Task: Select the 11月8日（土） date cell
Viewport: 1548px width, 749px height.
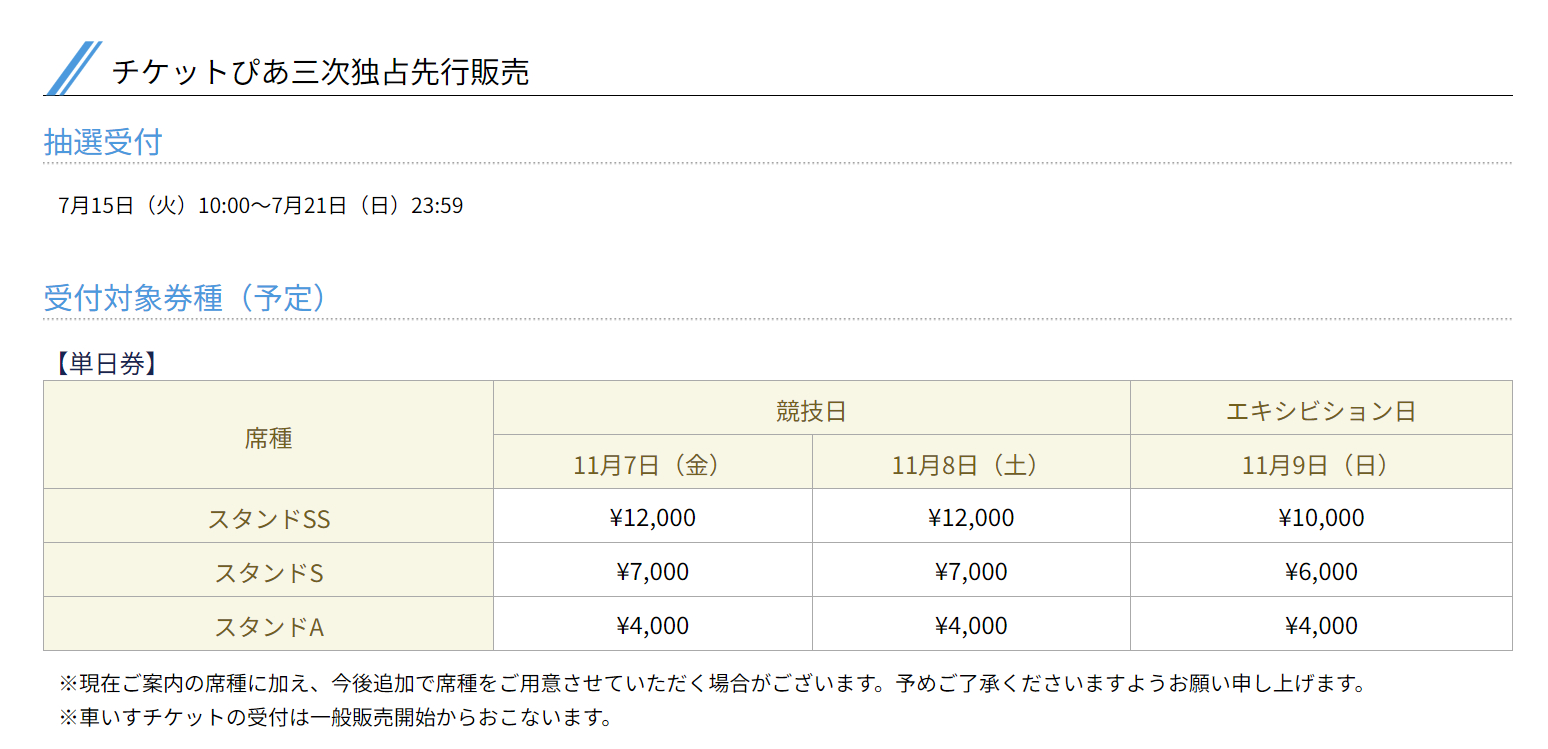Action: (x=971, y=462)
